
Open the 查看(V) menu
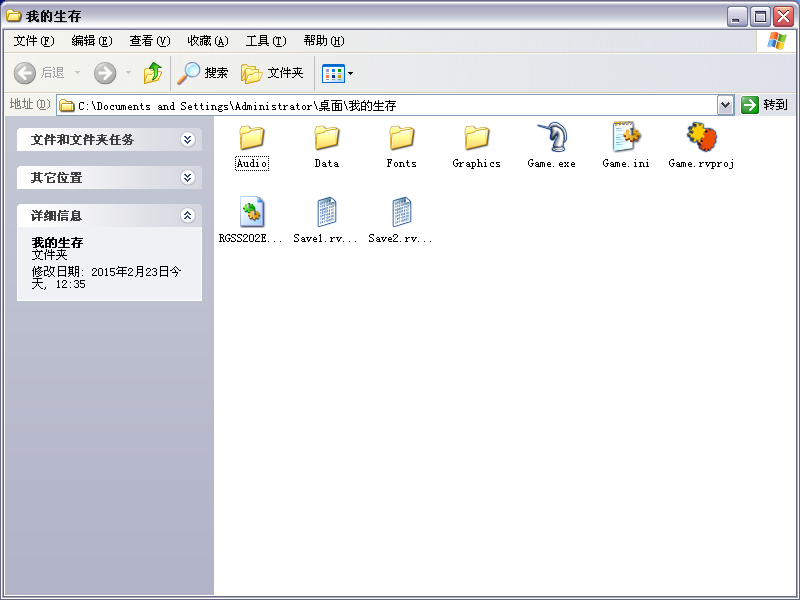click(150, 41)
